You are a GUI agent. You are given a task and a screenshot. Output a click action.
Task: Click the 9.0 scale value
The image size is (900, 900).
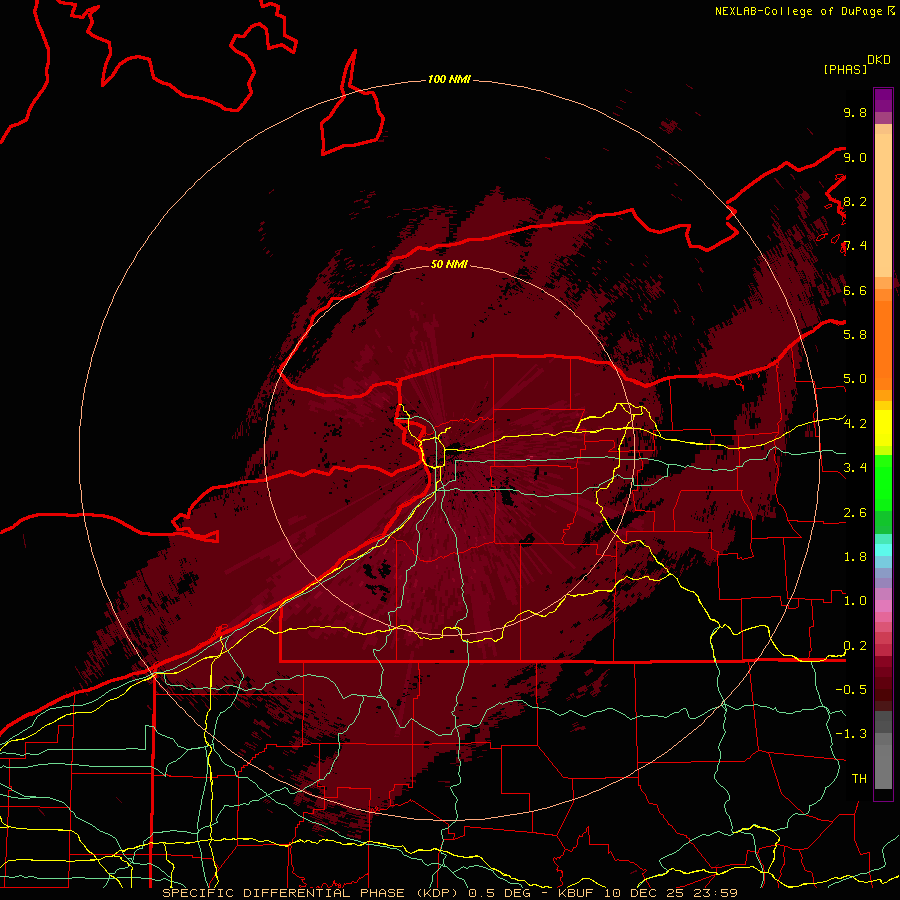pyautogui.click(x=855, y=157)
